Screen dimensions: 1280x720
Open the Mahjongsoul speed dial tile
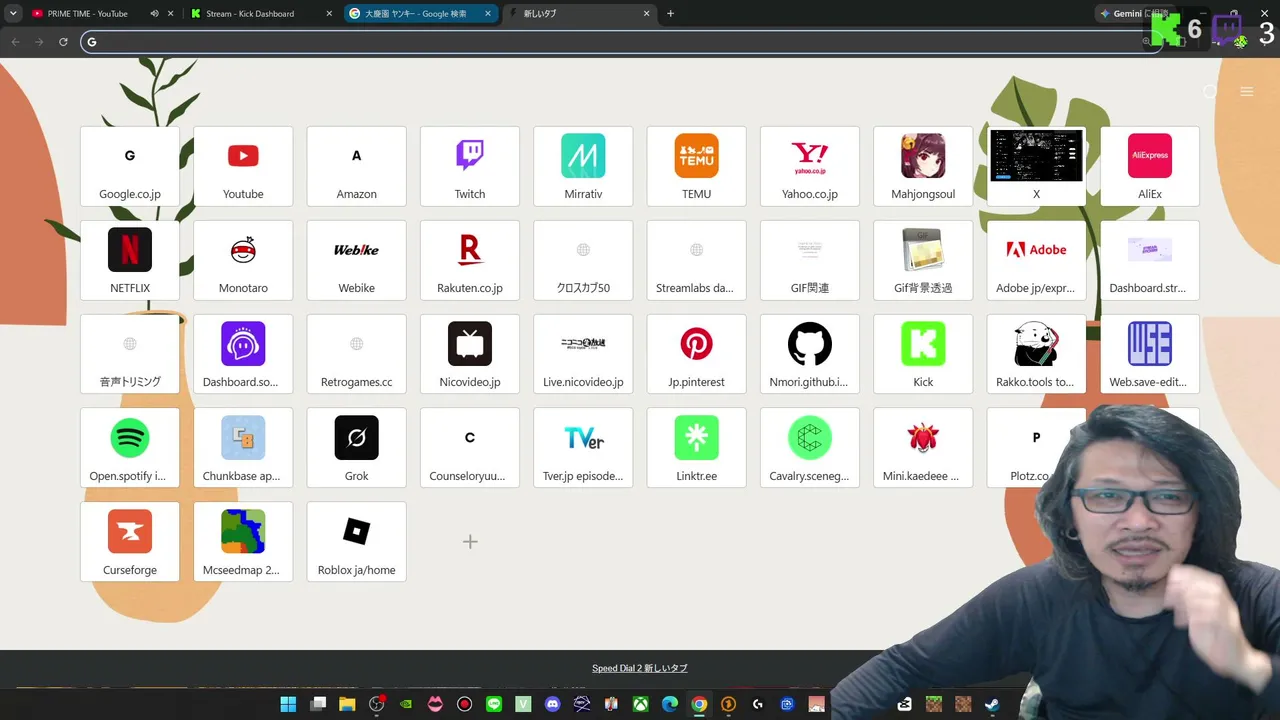pos(923,166)
